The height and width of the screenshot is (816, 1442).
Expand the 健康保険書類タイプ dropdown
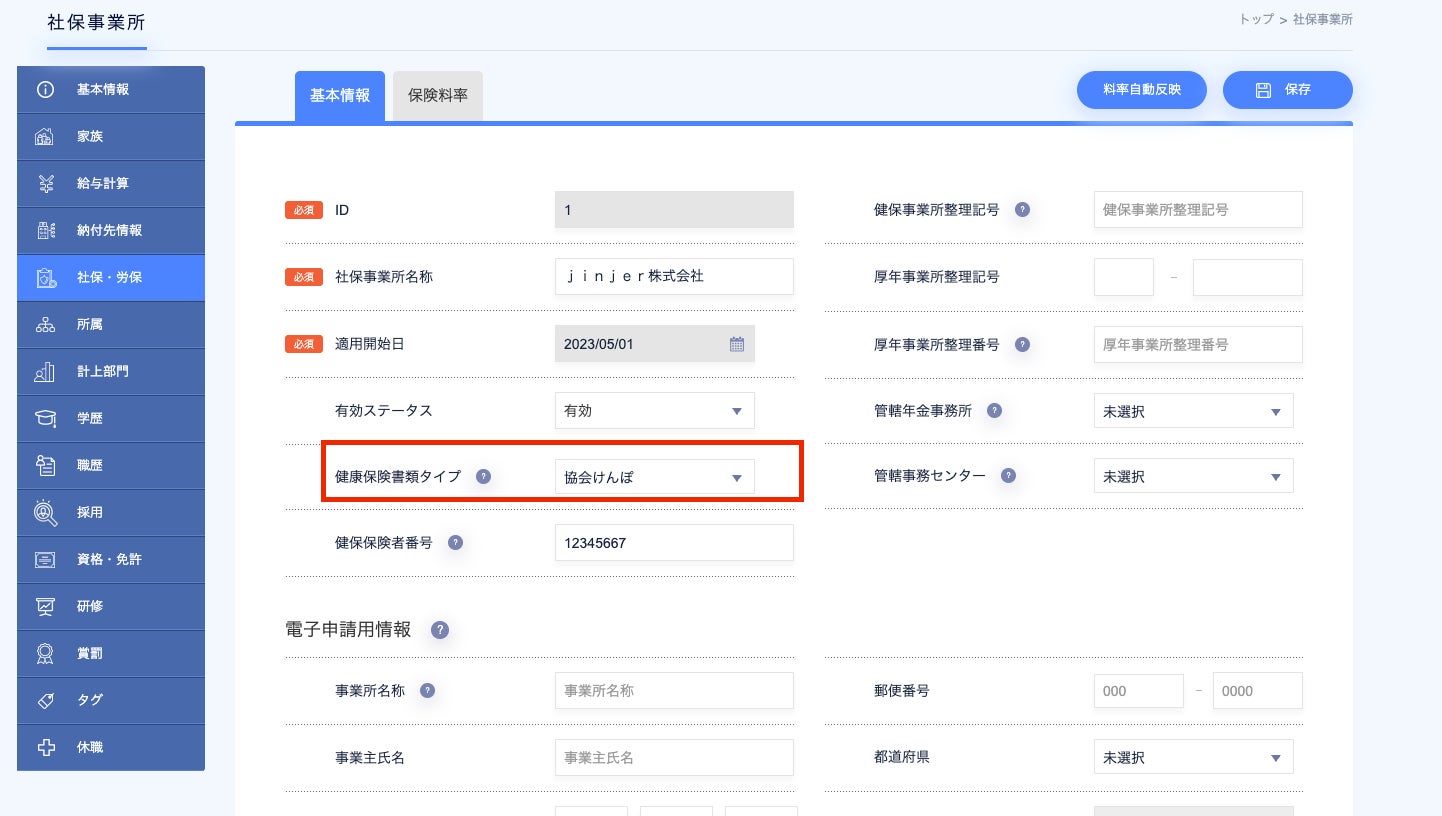654,477
